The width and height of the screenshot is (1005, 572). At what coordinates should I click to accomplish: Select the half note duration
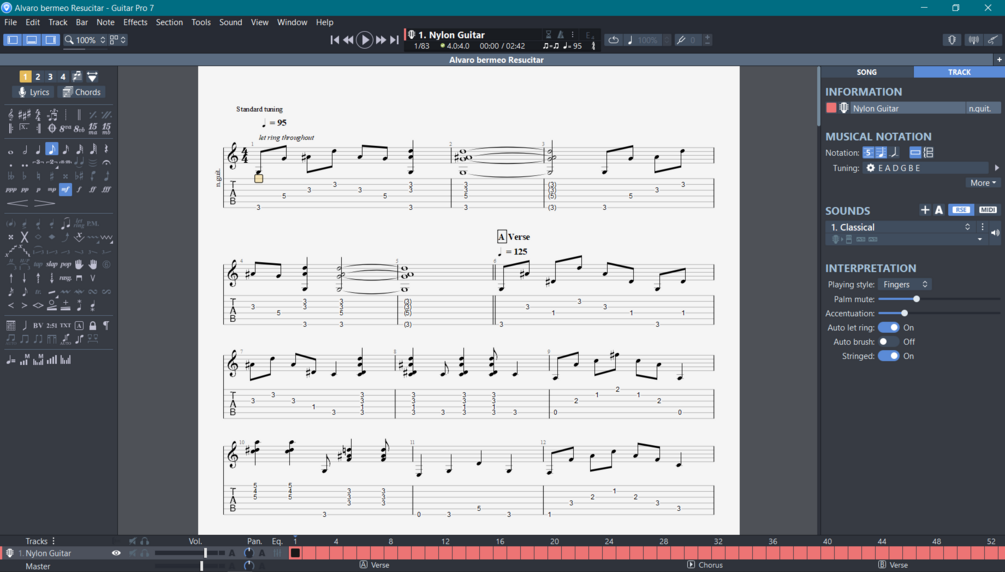click(x=24, y=150)
